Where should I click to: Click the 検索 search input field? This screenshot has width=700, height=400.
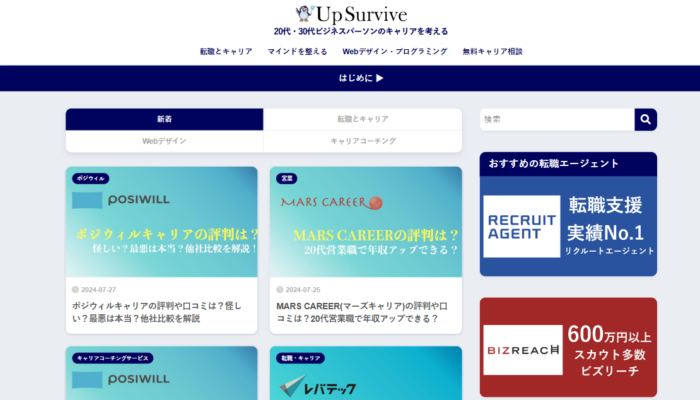[556, 120]
